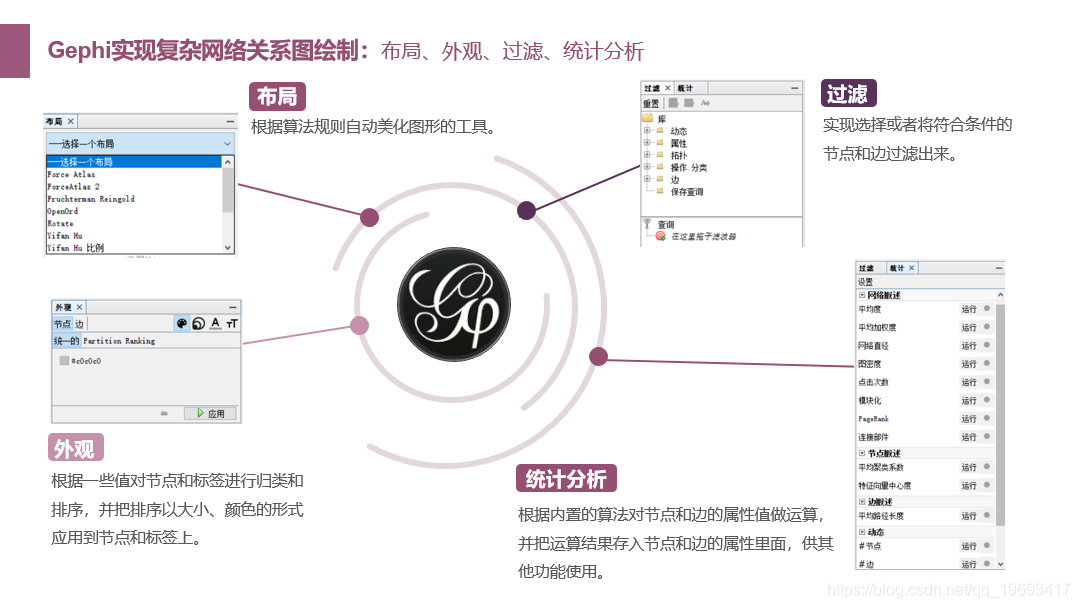1080x608 pixels.
Task: Click the folder icon beside 属性
Action: (x=660, y=143)
